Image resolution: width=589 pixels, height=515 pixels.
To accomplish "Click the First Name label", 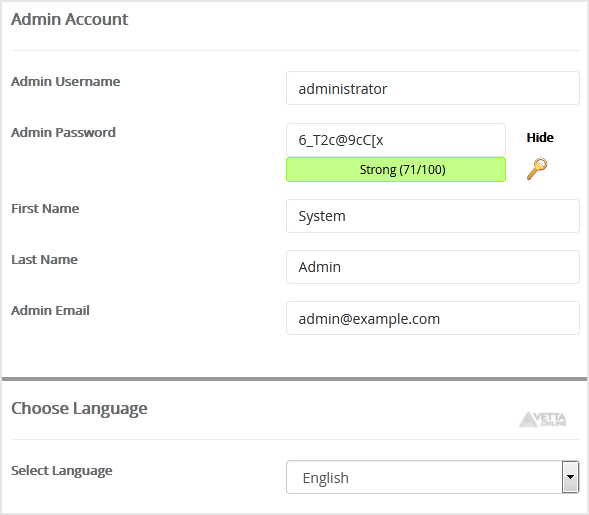I will point(45,208).
